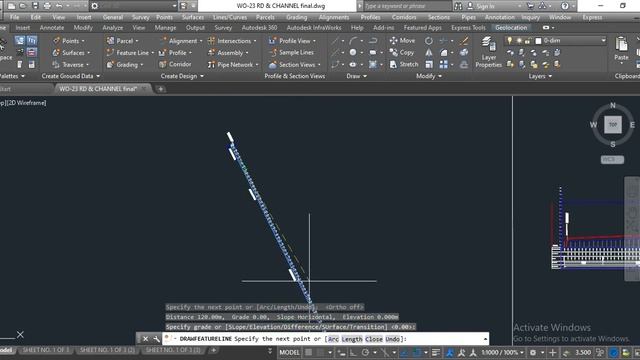The height and width of the screenshot is (360, 640).
Task: Click the Stretch tool
Action: click(404, 64)
